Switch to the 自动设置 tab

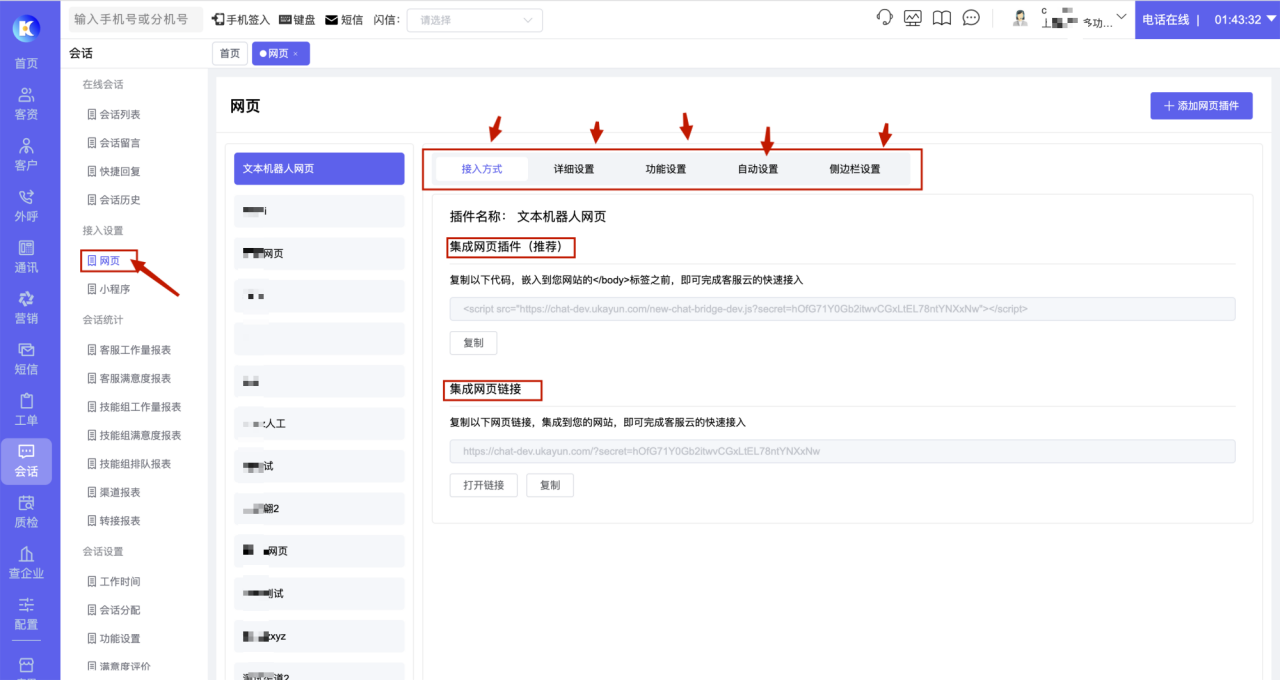(758, 169)
